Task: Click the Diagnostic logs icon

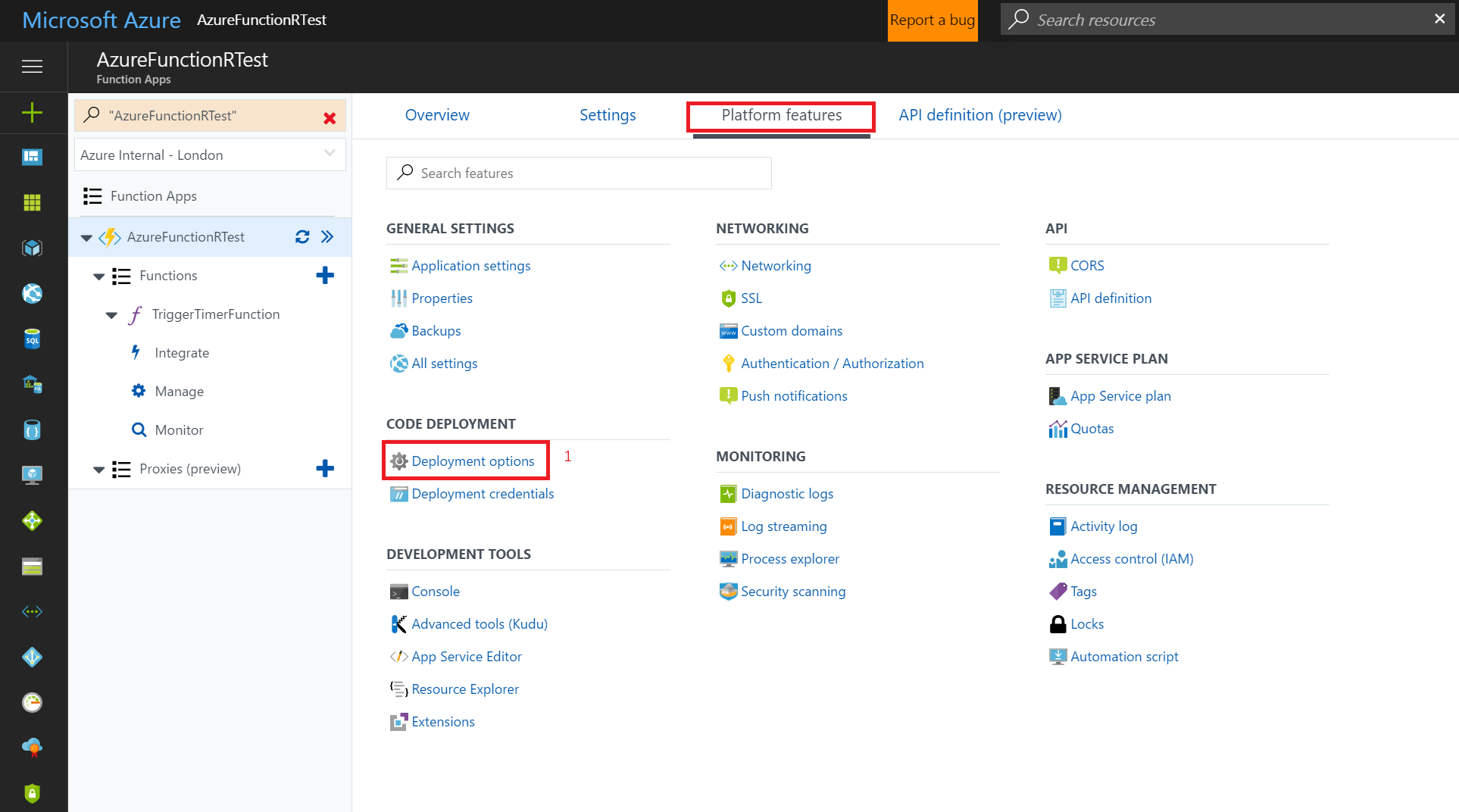Action: [728, 494]
